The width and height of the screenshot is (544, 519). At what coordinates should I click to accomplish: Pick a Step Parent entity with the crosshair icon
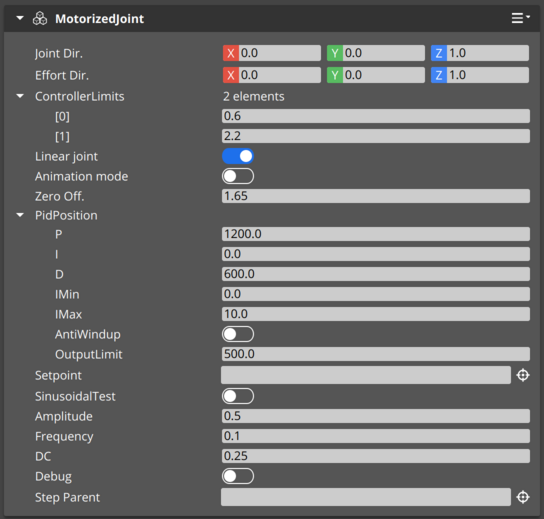523,497
